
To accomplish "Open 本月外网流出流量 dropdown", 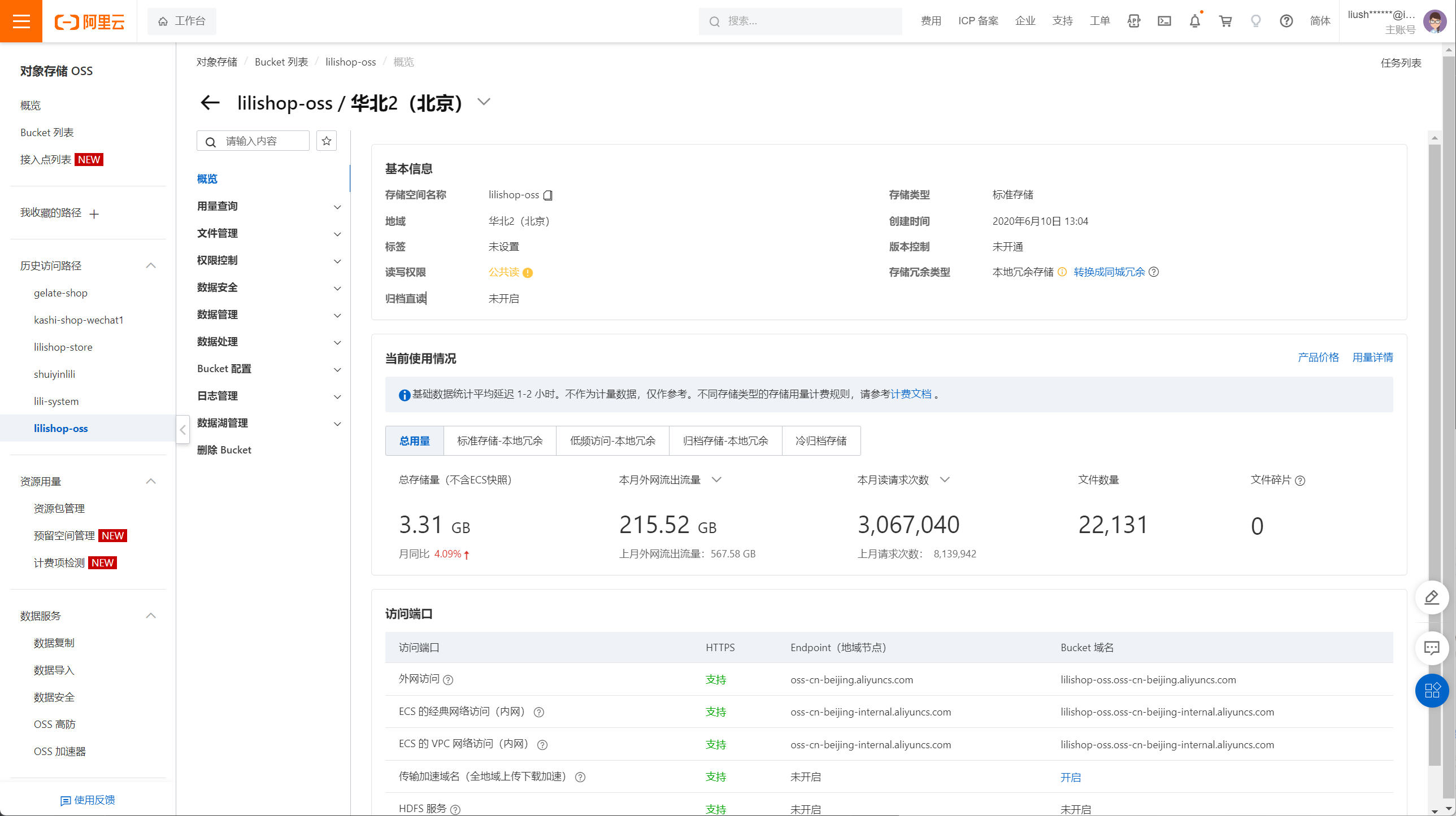I will (716, 479).
